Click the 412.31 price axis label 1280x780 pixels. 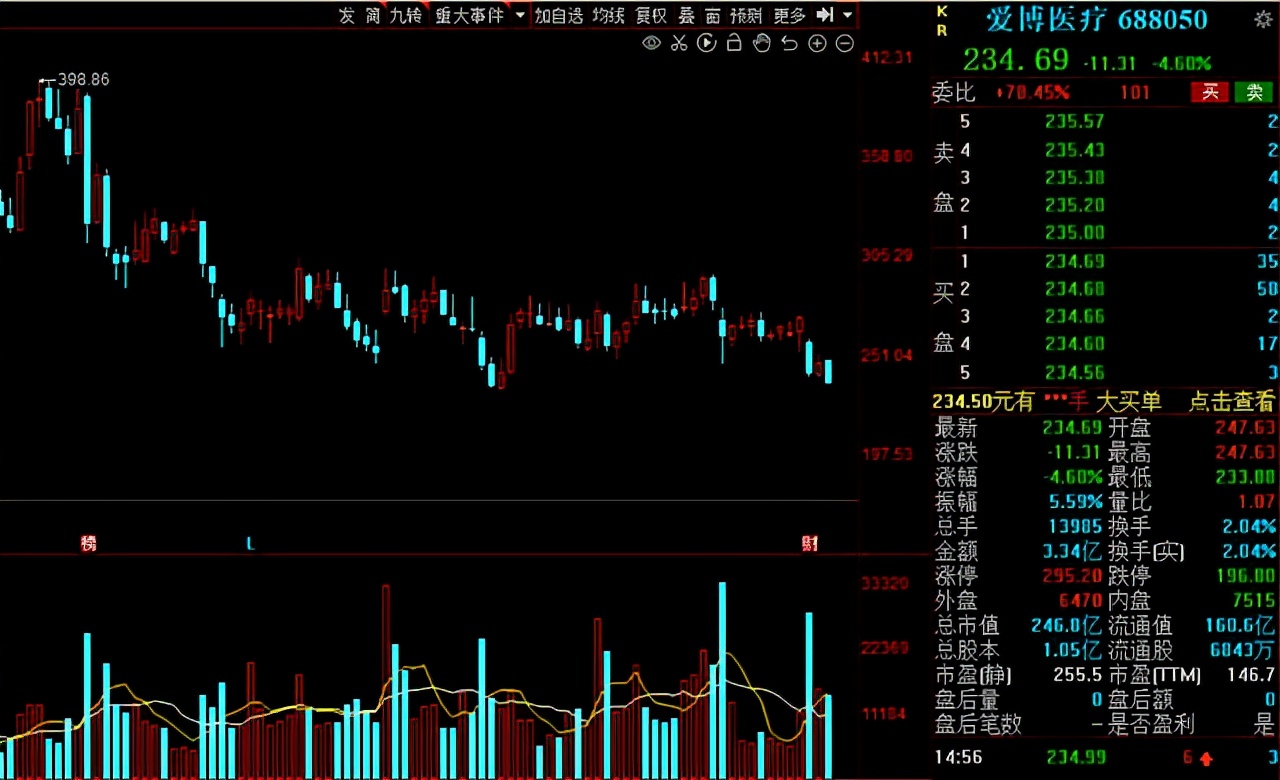887,58
